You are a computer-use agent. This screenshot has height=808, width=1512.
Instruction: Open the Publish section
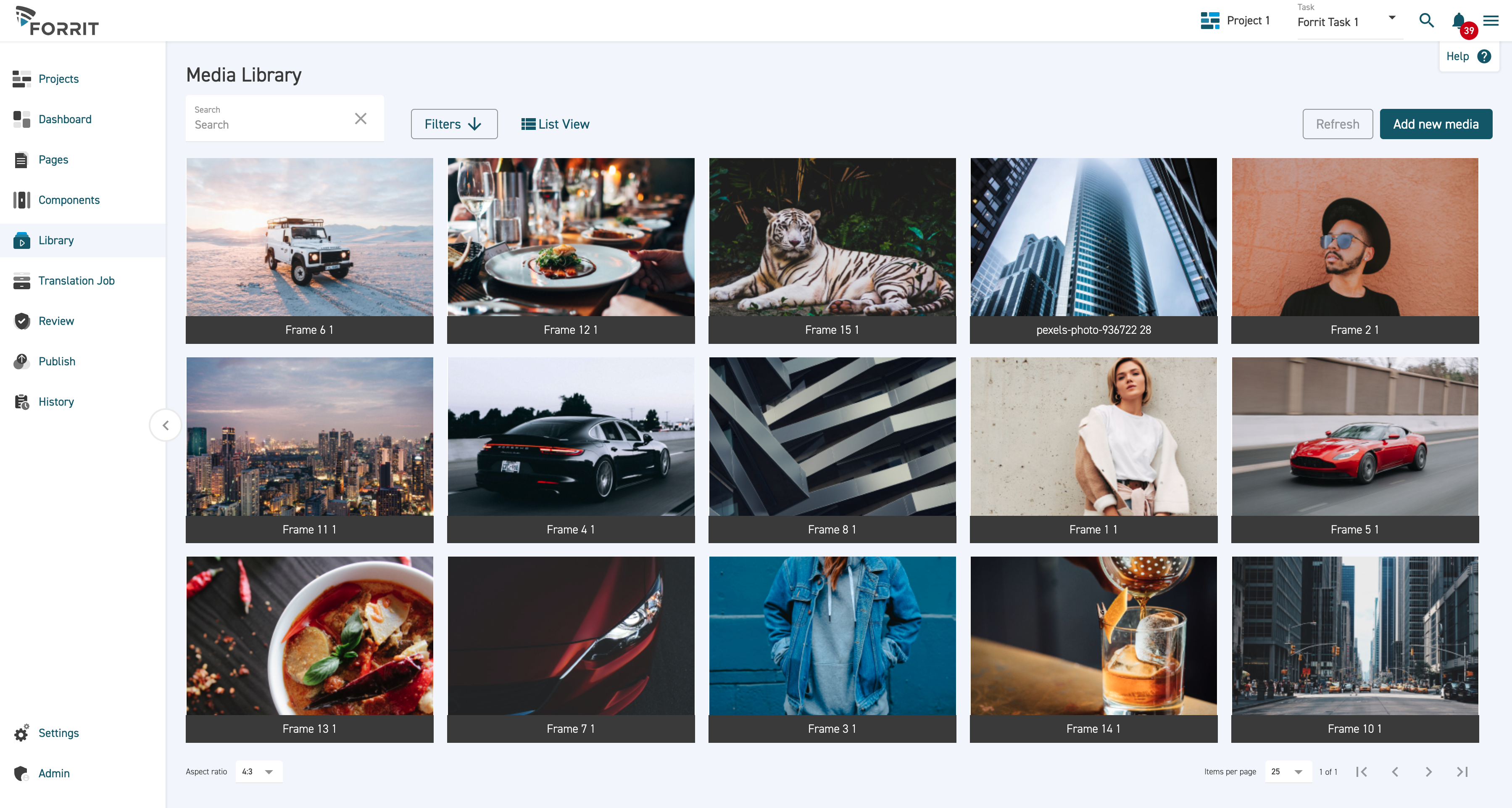click(57, 362)
